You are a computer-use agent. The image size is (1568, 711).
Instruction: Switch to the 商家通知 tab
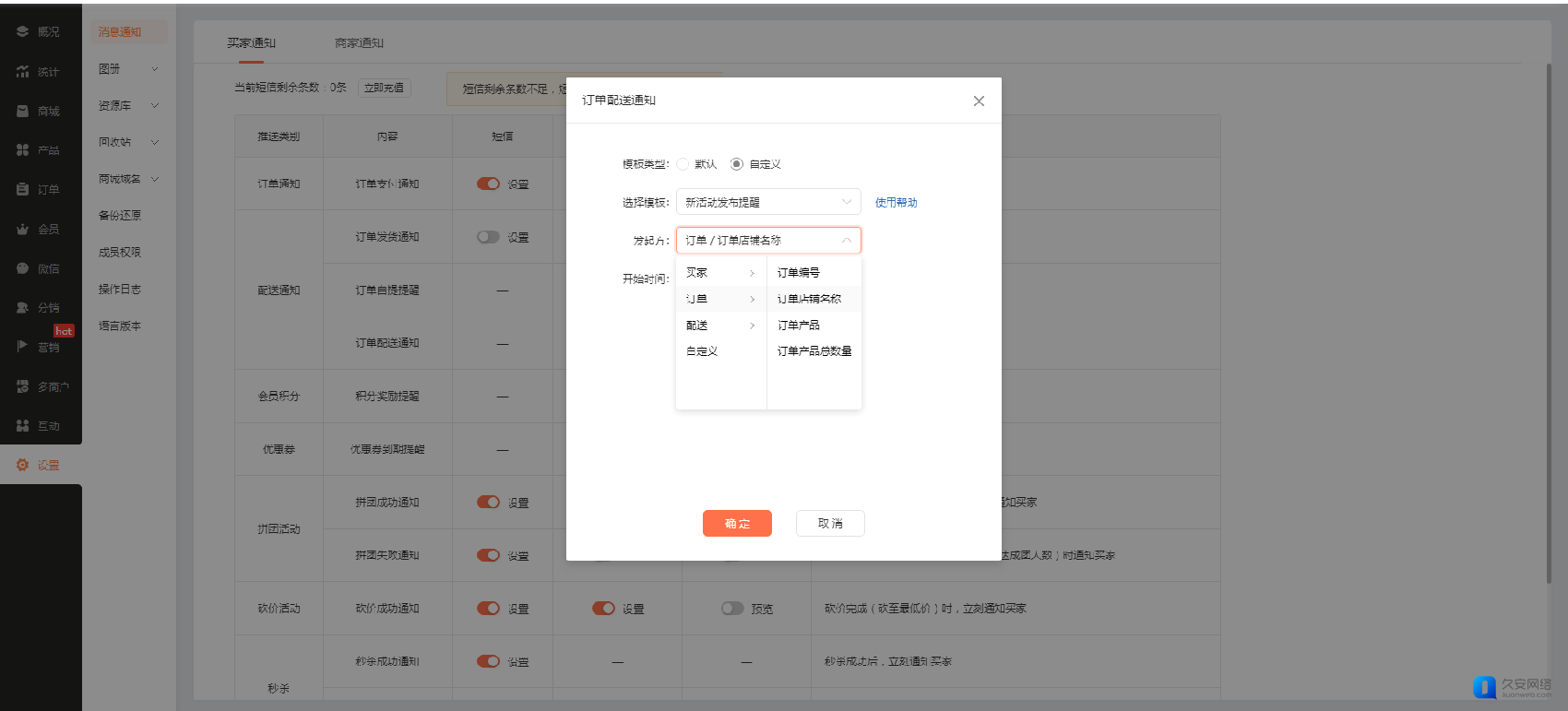coord(359,43)
